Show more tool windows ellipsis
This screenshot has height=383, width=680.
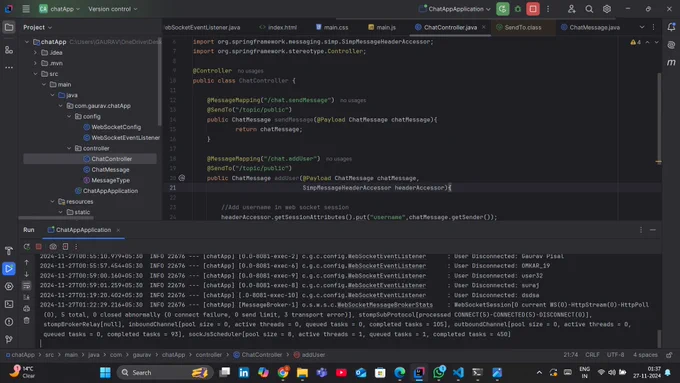pyautogui.click(x=9, y=68)
